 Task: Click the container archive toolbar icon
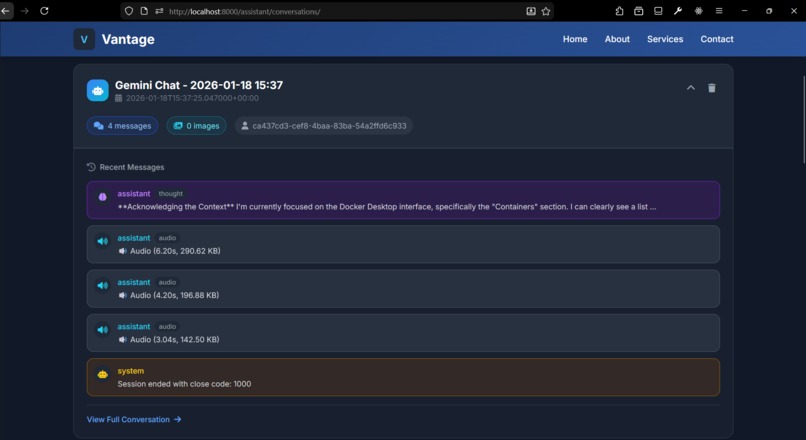(x=638, y=11)
